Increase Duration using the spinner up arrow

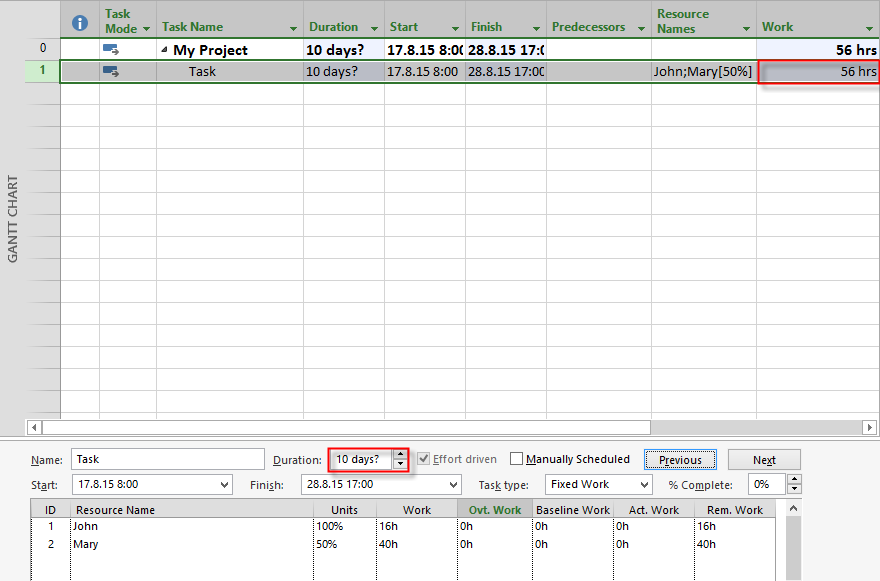[401, 454]
